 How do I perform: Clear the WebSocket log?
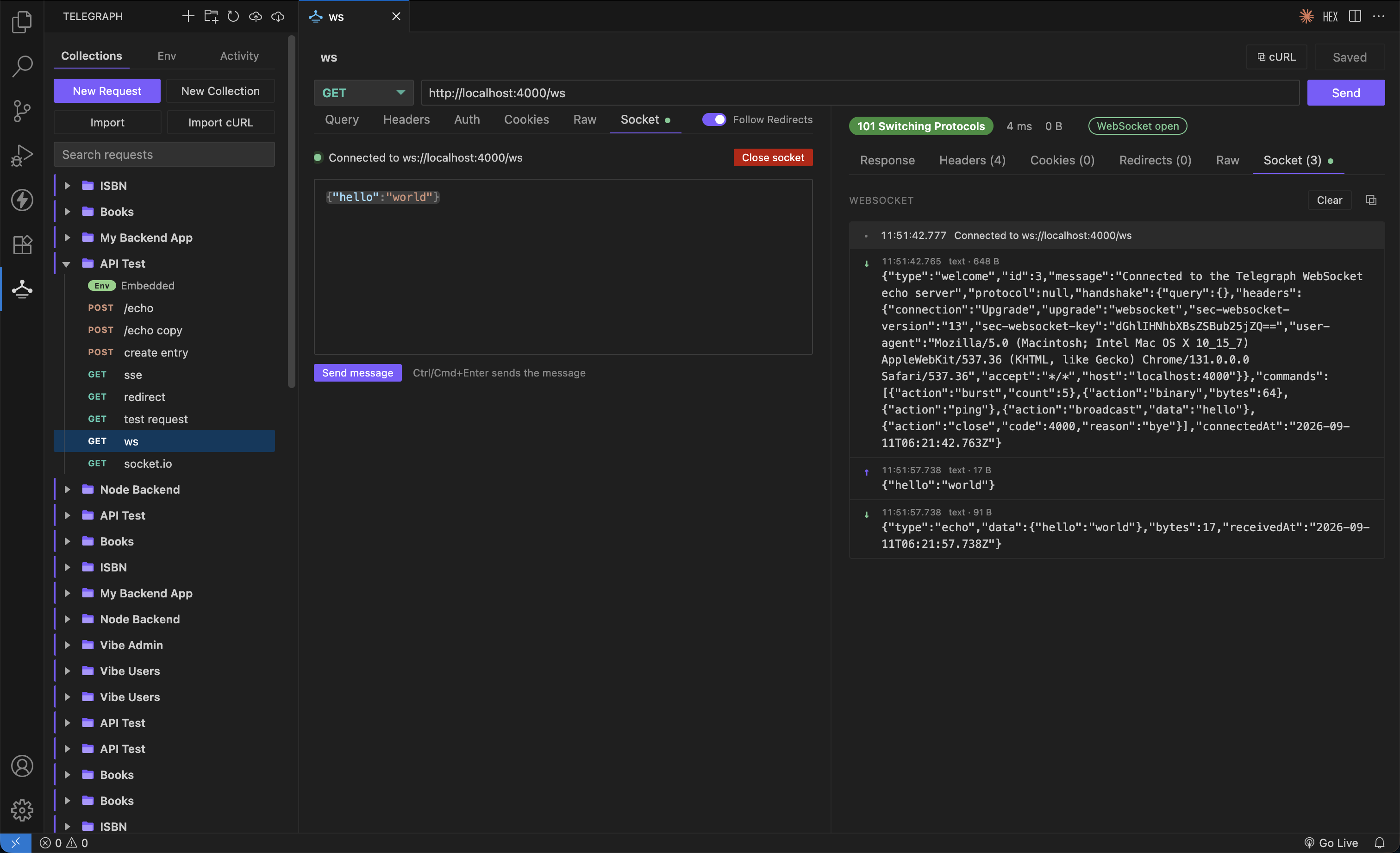pyautogui.click(x=1329, y=200)
